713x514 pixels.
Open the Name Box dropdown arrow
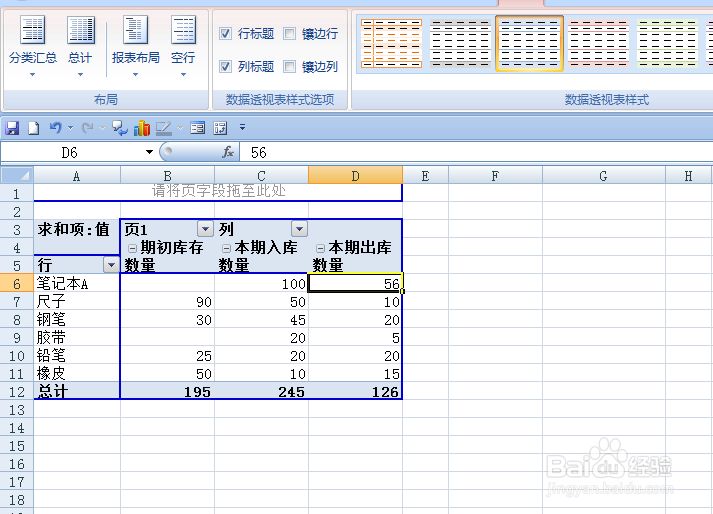(149, 152)
